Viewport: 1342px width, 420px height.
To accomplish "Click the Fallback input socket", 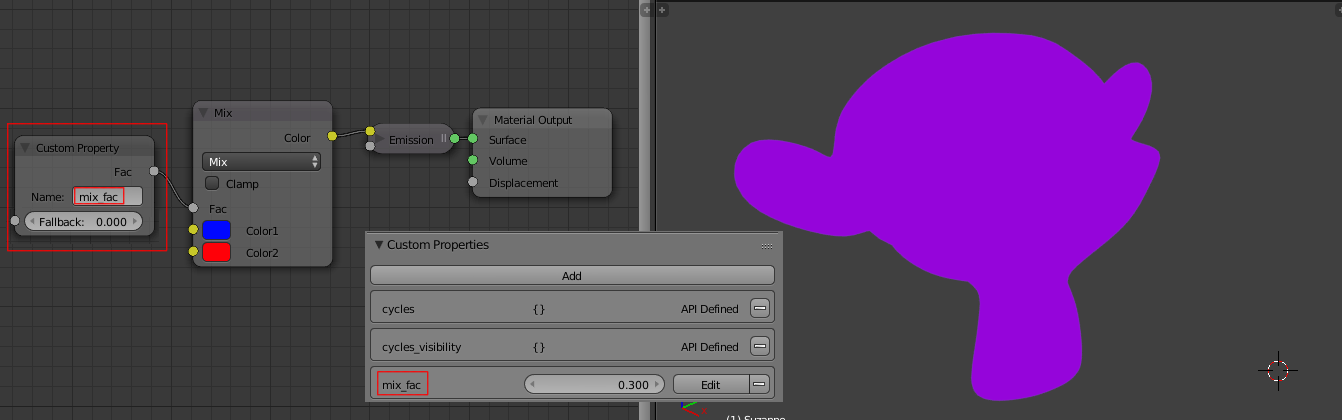I will pyautogui.click(x=14, y=220).
